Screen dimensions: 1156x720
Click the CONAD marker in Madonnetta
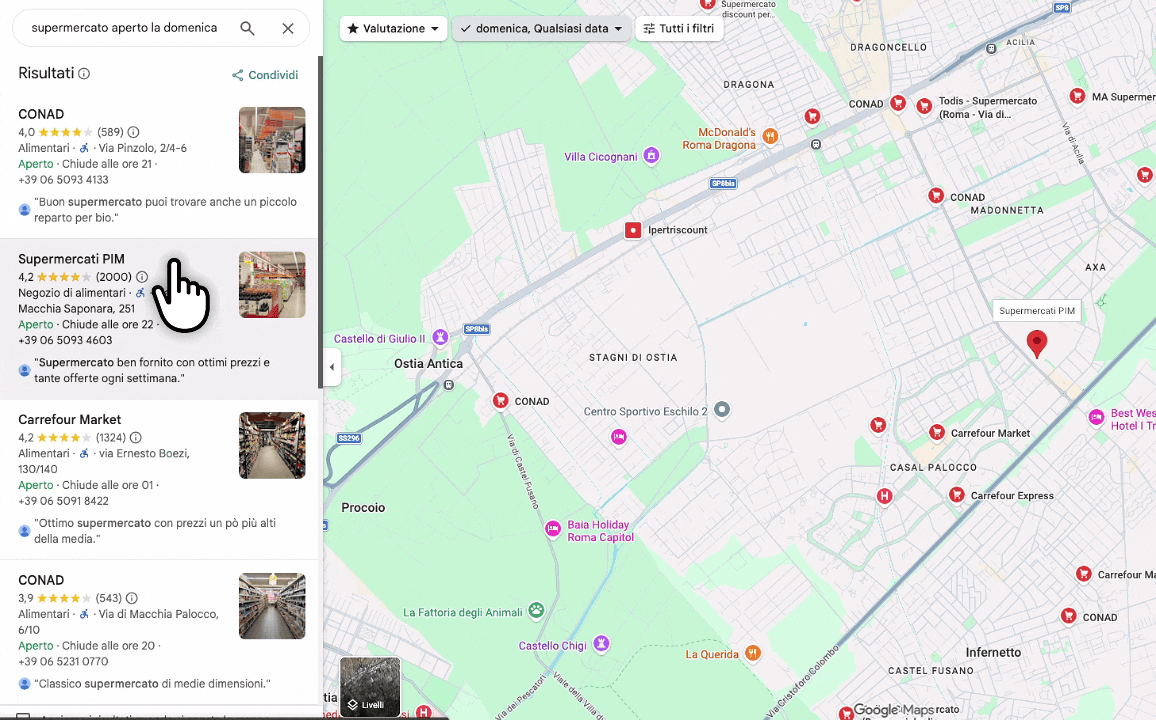(x=936, y=195)
